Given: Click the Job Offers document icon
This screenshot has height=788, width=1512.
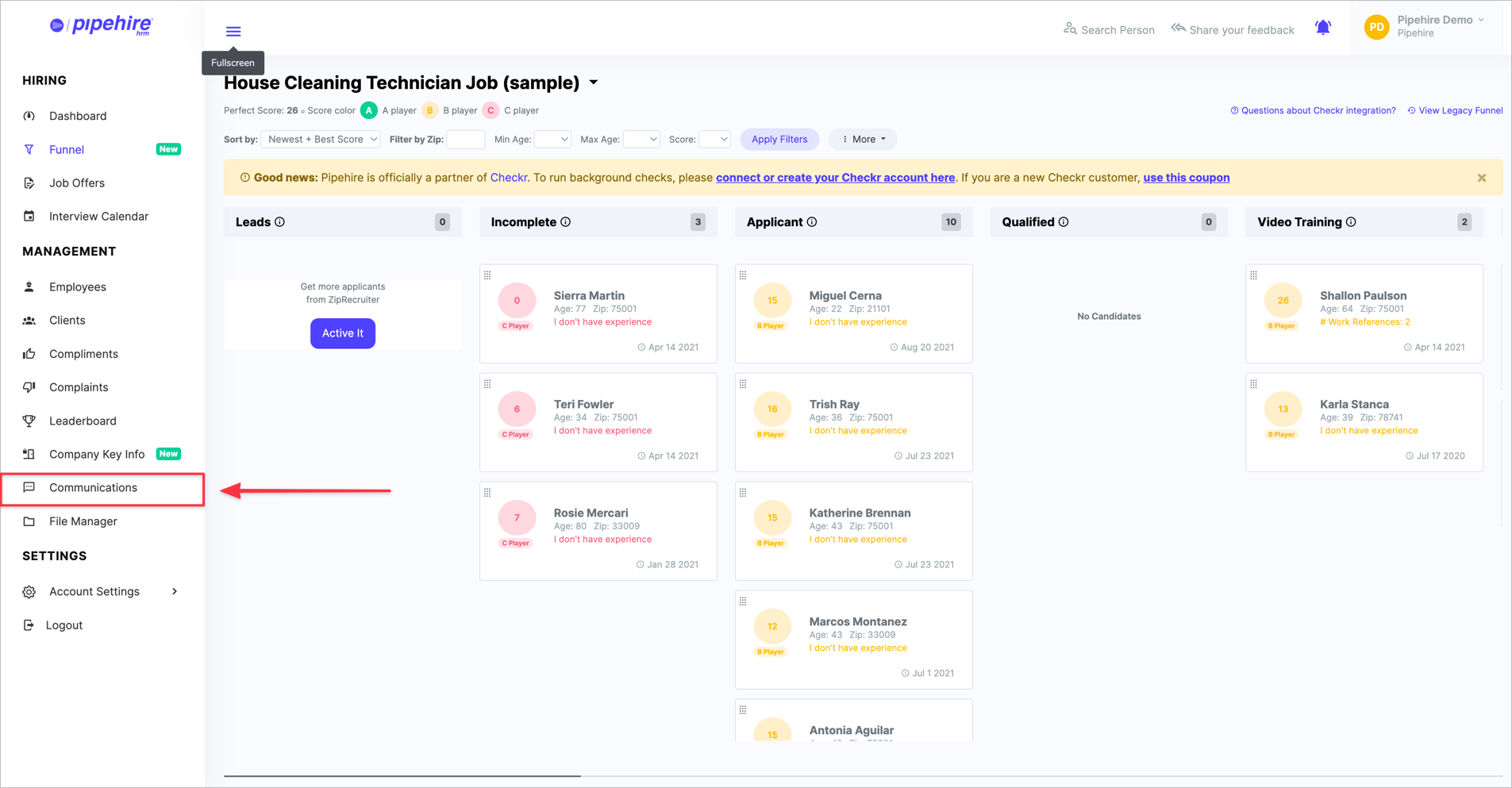Looking at the screenshot, I should click(x=29, y=183).
